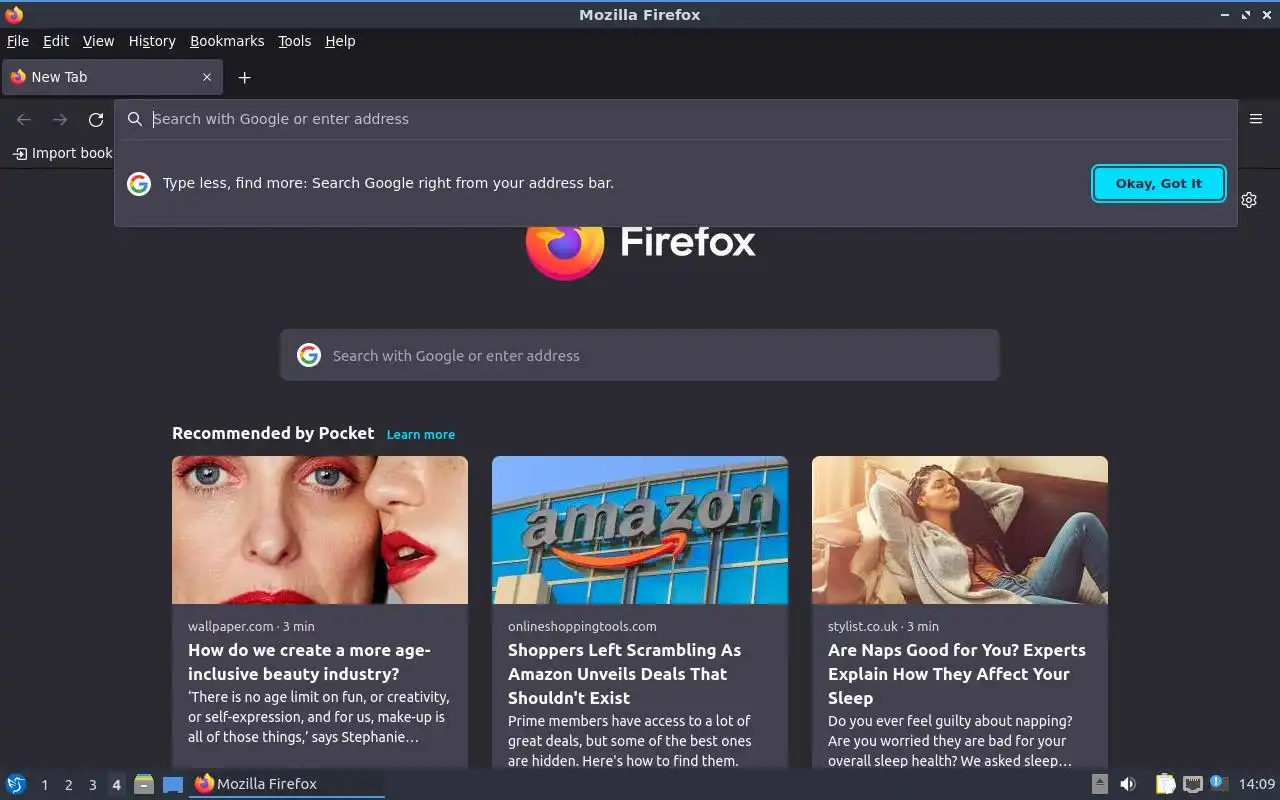The height and width of the screenshot is (800, 1280).
Task: Click the magnifier icon in address bar
Action: point(135,119)
